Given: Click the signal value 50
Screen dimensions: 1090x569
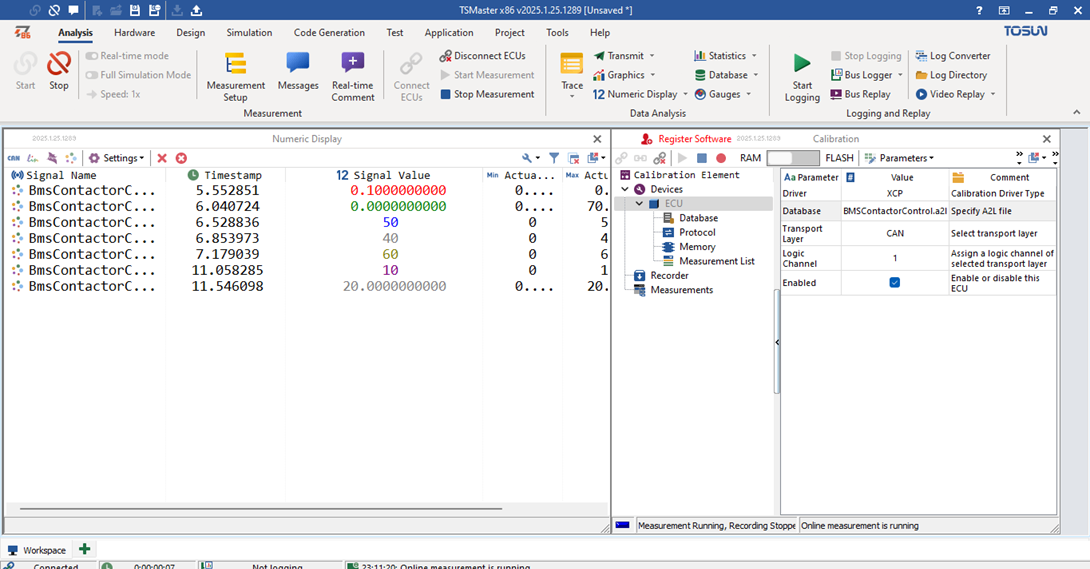Looking at the screenshot, I should coord(390,222).
